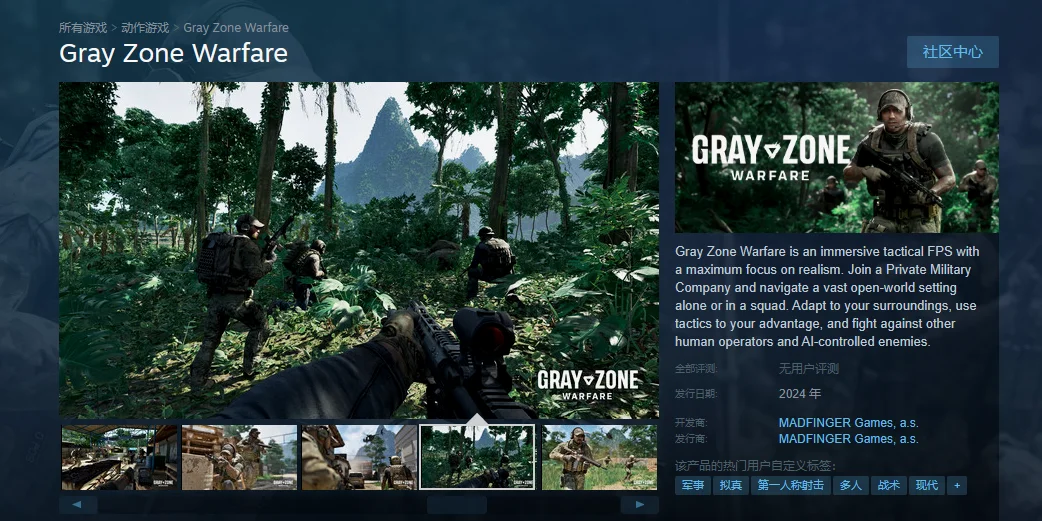This screenshot has height=521, width=1042.
Task: Click the 2024 年 release date text
Action: (x=800, y=394)
